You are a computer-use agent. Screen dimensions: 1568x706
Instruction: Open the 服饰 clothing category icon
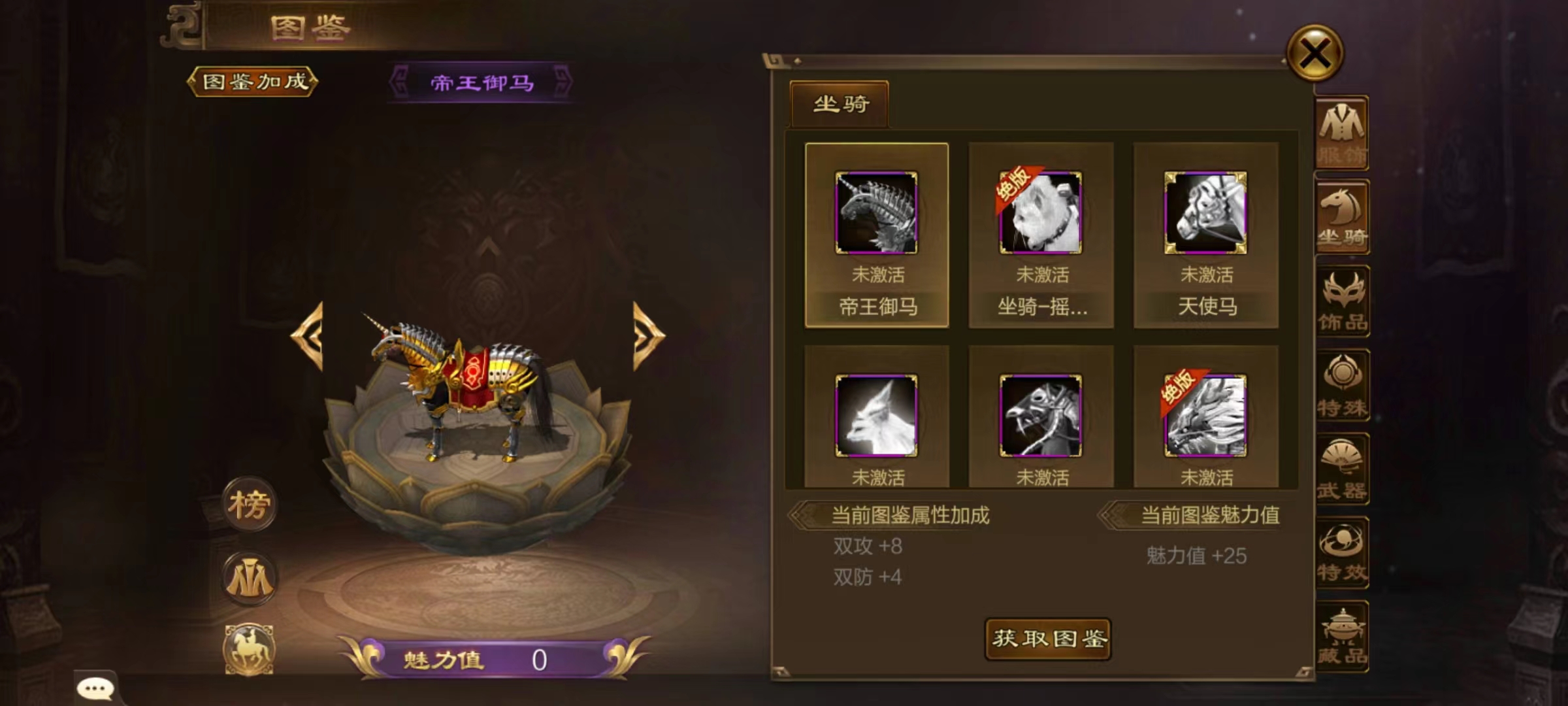tap(1342, 133)
